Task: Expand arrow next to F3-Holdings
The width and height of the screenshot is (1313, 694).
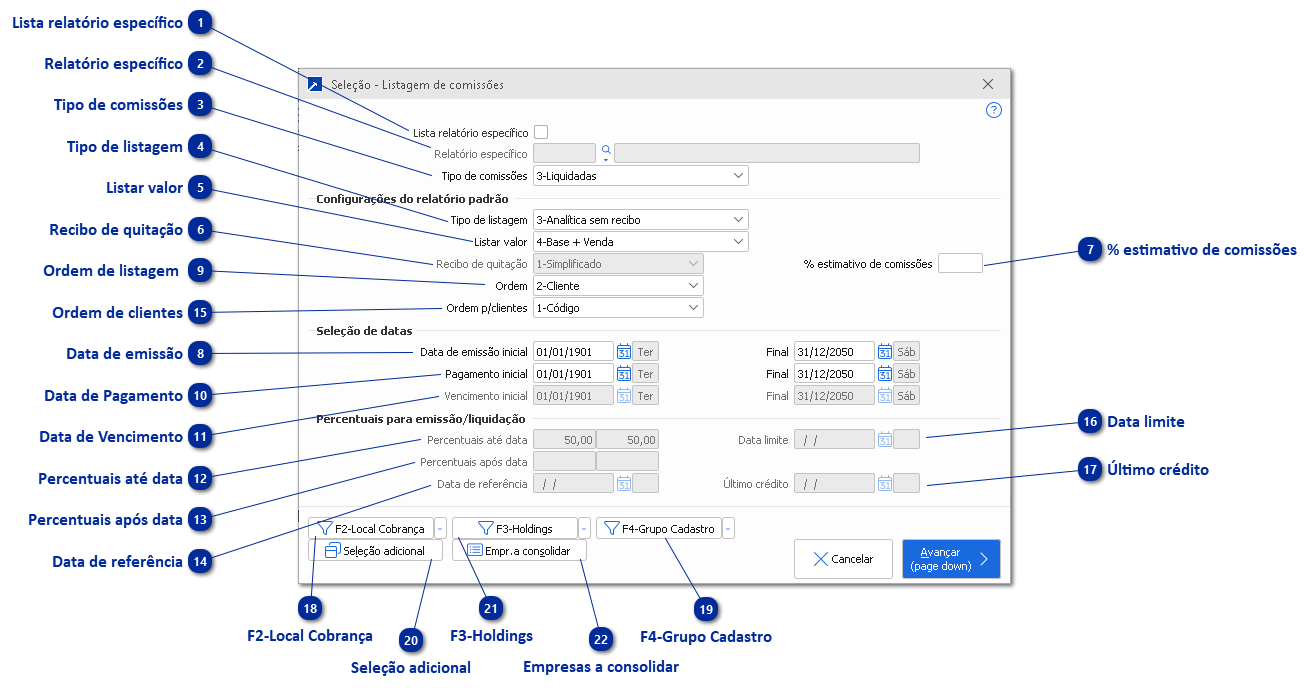Action: pos(585,528)
